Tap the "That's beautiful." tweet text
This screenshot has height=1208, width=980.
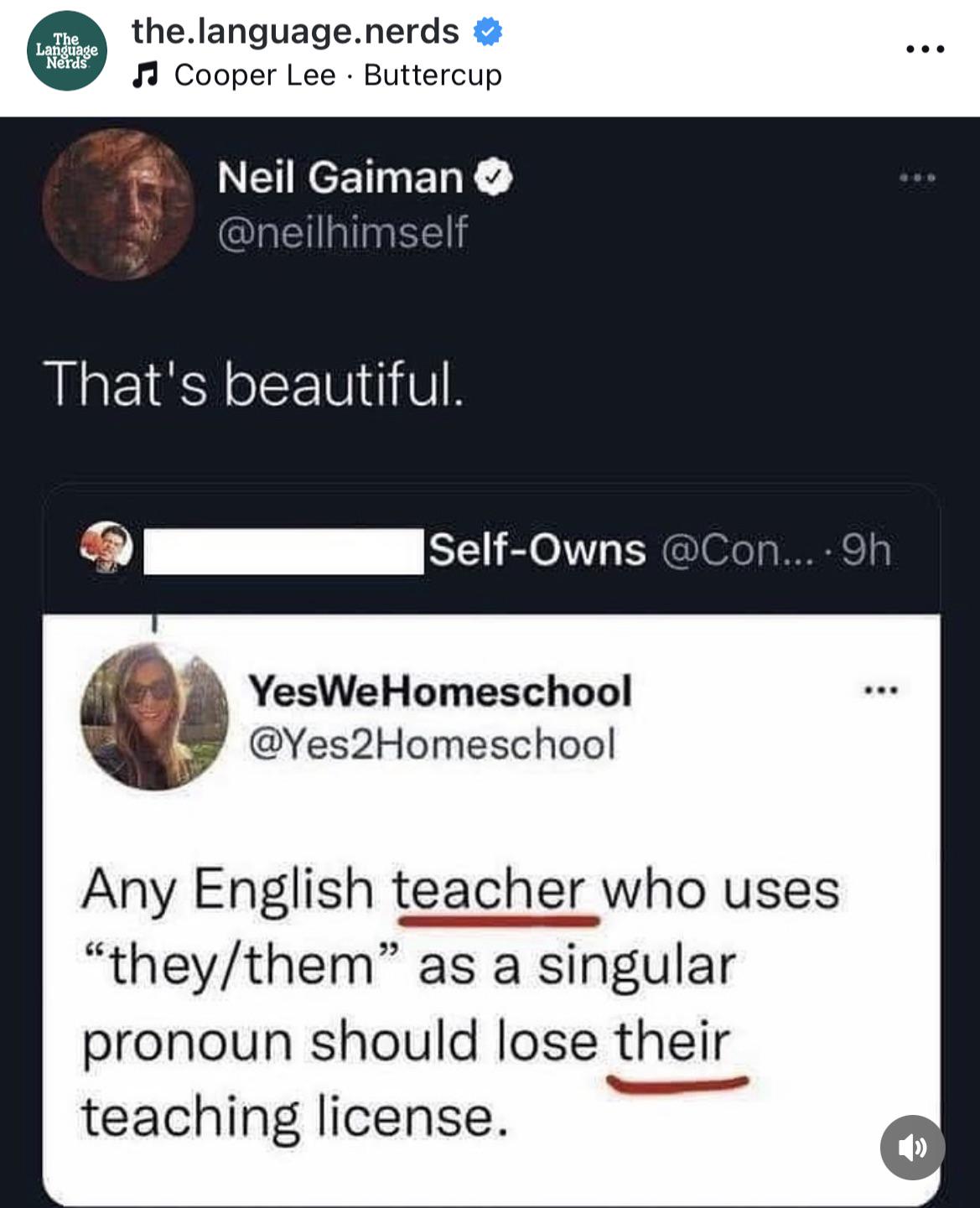click(x=255, y=384)
